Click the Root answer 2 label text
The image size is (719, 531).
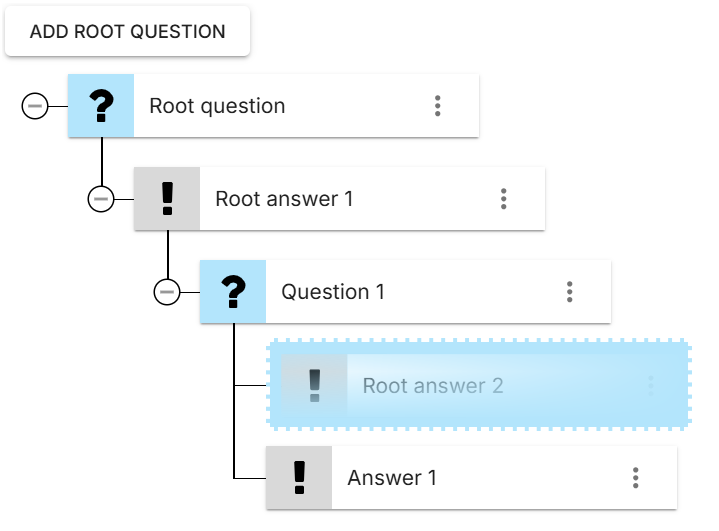click(x=432, y=385)
